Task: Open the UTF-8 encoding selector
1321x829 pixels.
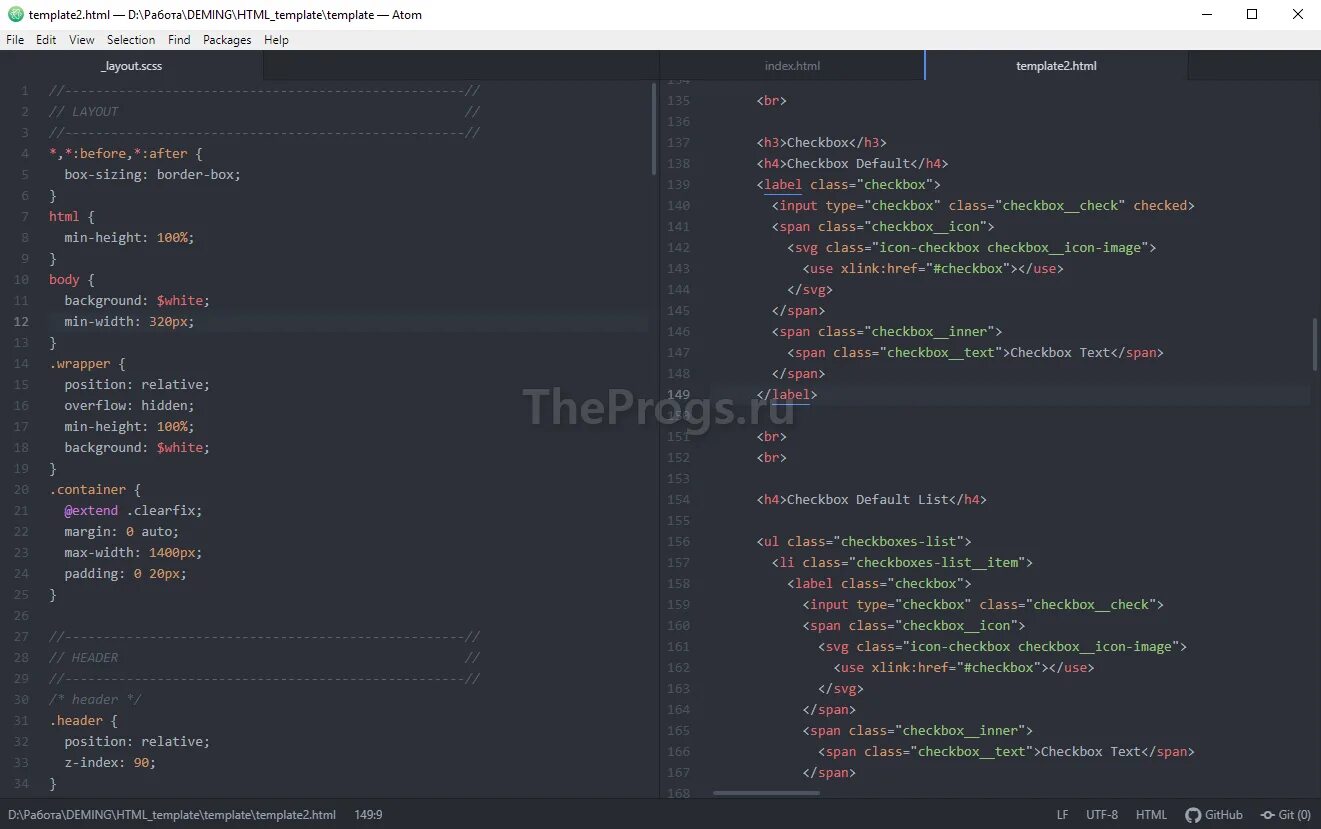Action: 1101,814
